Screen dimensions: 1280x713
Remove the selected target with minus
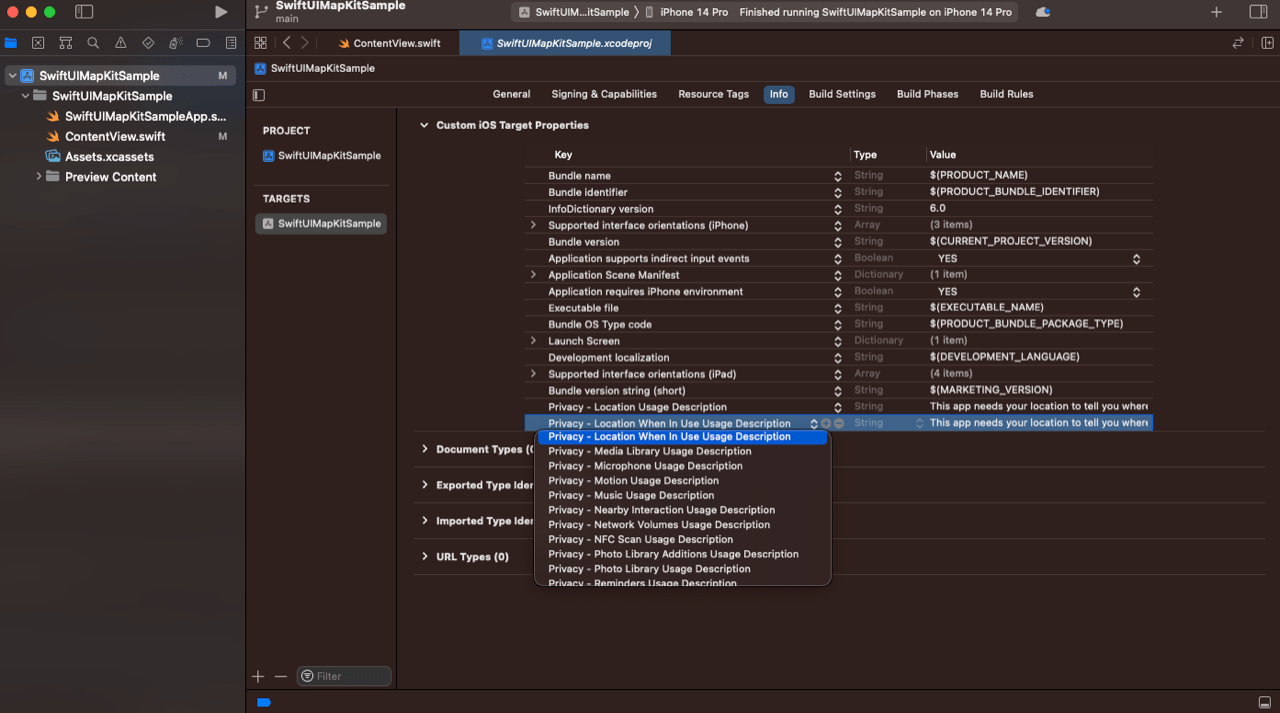pos(281,677)
